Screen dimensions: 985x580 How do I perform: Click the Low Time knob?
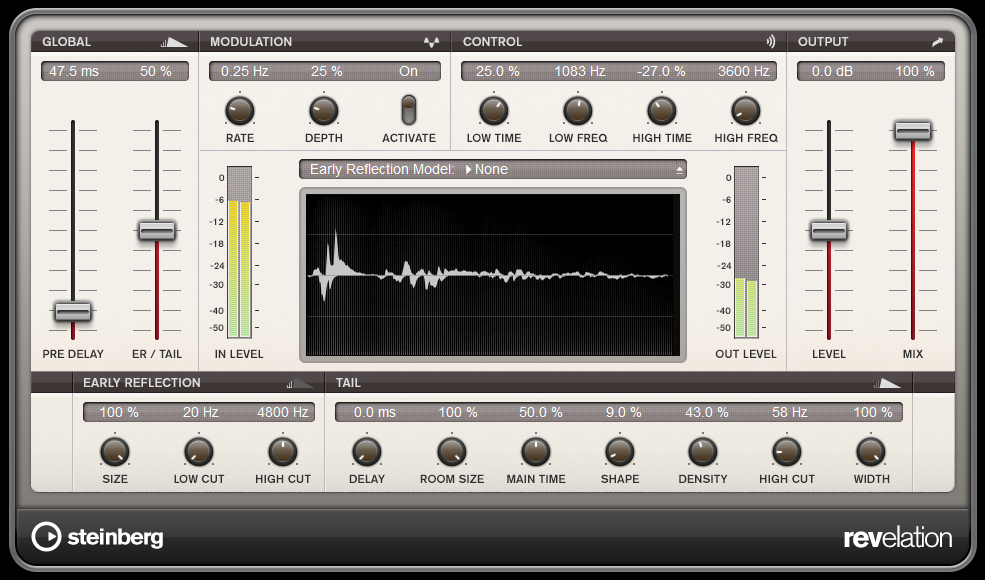494,111
